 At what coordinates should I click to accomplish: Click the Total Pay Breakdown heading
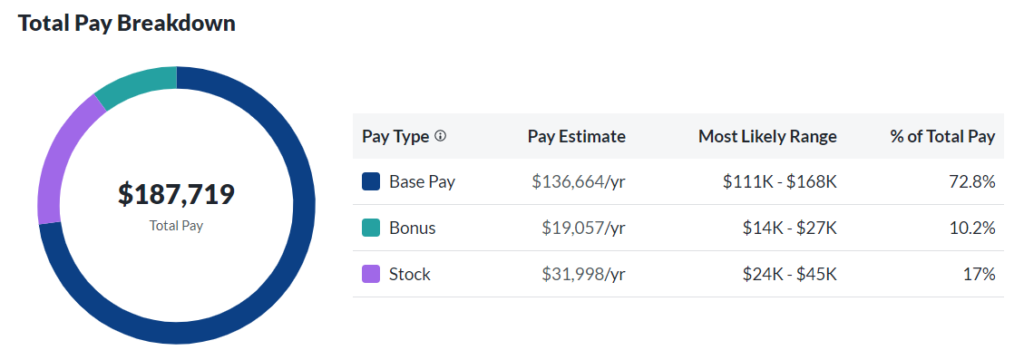tap(127, 24)
